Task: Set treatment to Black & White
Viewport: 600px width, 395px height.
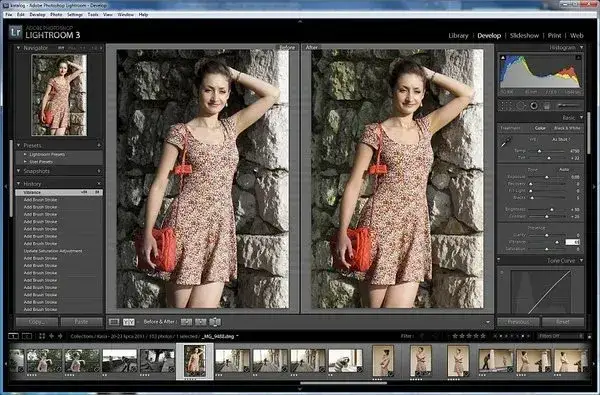Action: (567, 128)
